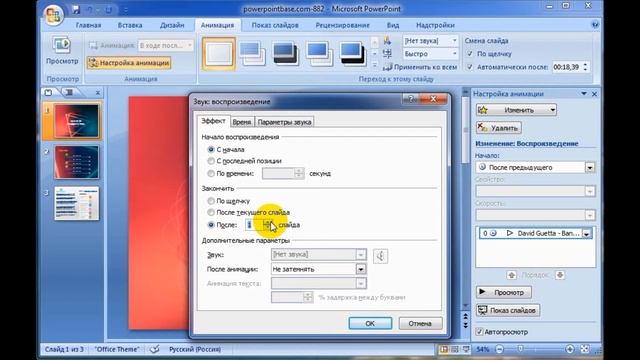Screen dimensions: 640x360
Task: Move animation down in order
Action: pos(560,275)
